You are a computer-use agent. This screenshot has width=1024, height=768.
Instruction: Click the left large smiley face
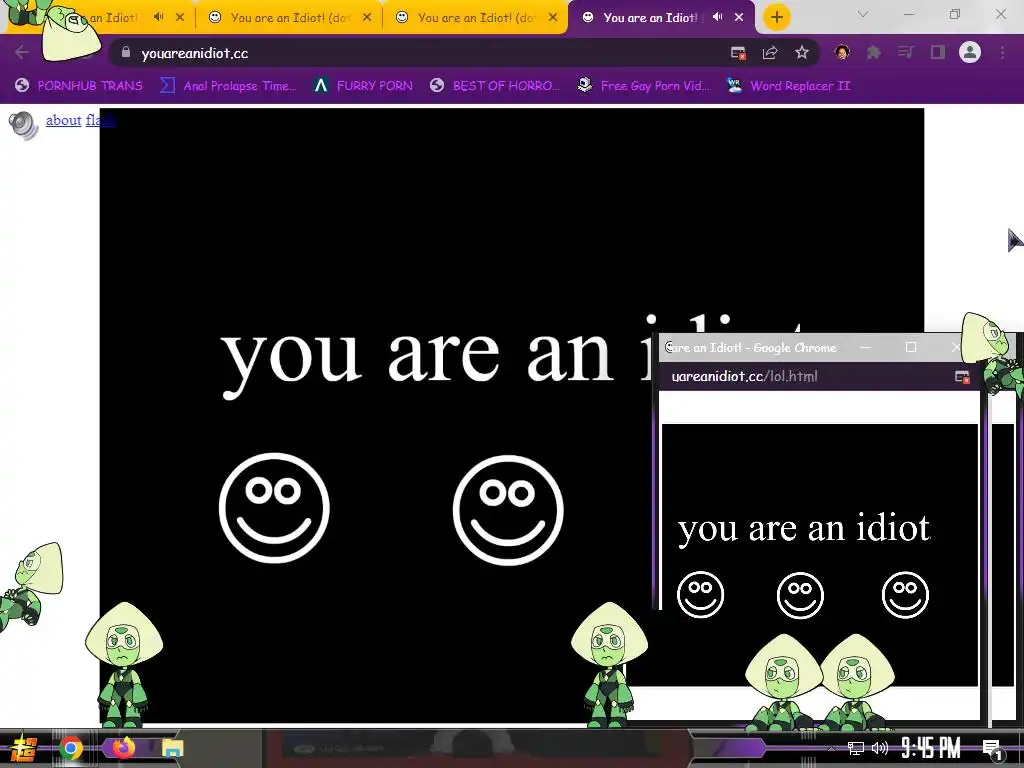274,507
